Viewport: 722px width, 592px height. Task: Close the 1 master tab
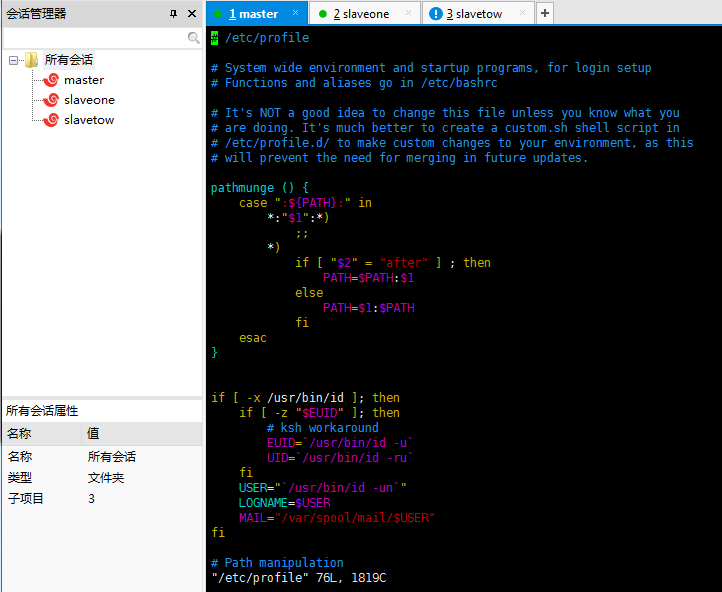click(x=296, y=13)
